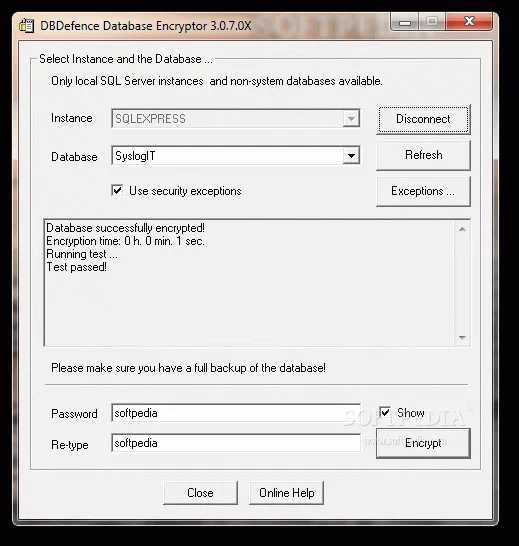The image size is (519, 546).
Task: Click the Disconnect button
Action: click(423, 119)
